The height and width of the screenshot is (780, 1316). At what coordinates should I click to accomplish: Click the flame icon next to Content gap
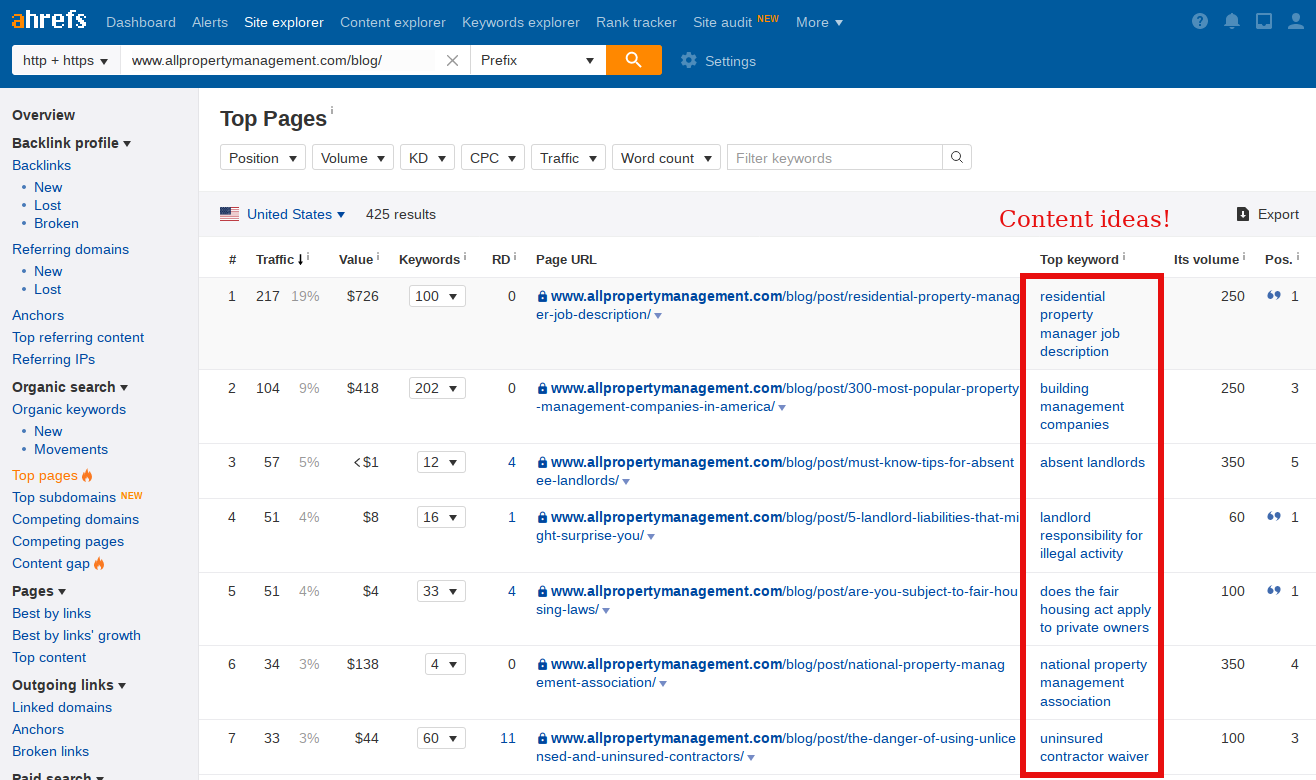[x=99, y=564]
